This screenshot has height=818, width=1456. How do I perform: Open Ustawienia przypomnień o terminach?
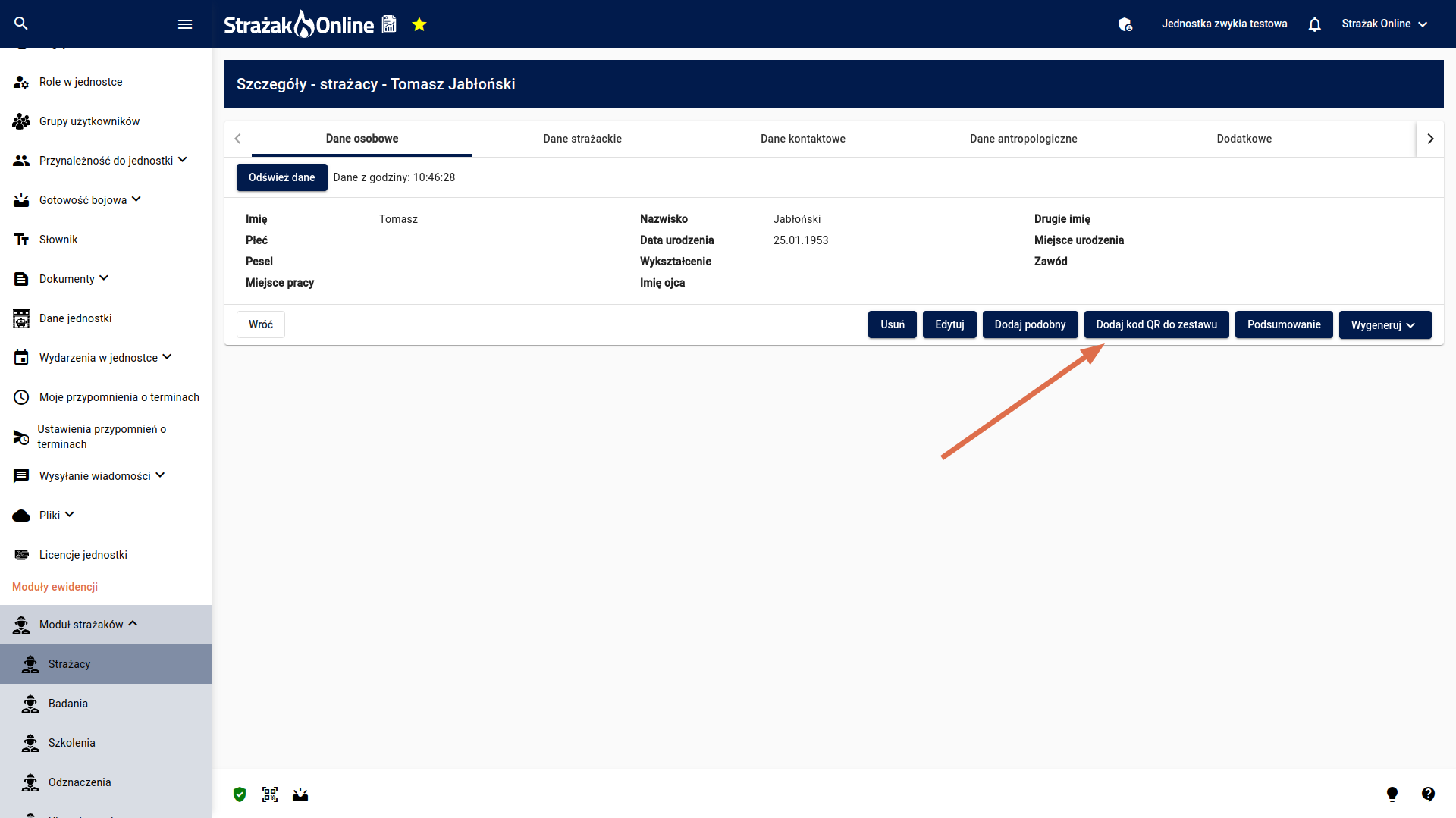[106, 437]
